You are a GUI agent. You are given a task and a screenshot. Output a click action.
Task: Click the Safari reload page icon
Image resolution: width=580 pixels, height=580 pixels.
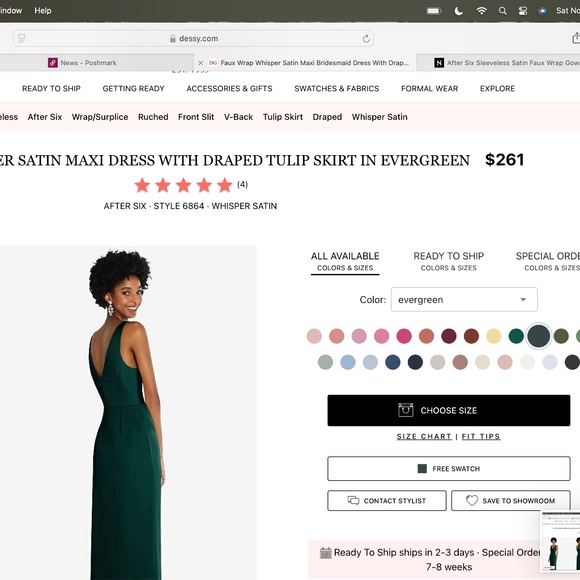coord(366,38)
